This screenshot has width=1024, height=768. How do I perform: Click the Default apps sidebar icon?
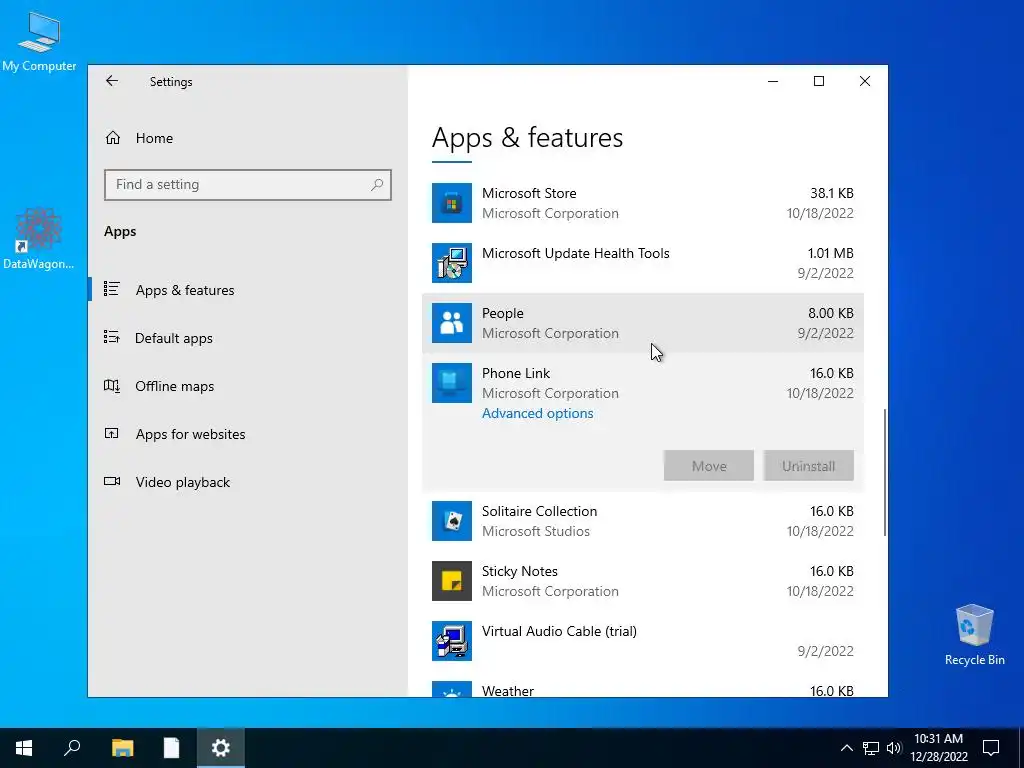coord(112,337)
